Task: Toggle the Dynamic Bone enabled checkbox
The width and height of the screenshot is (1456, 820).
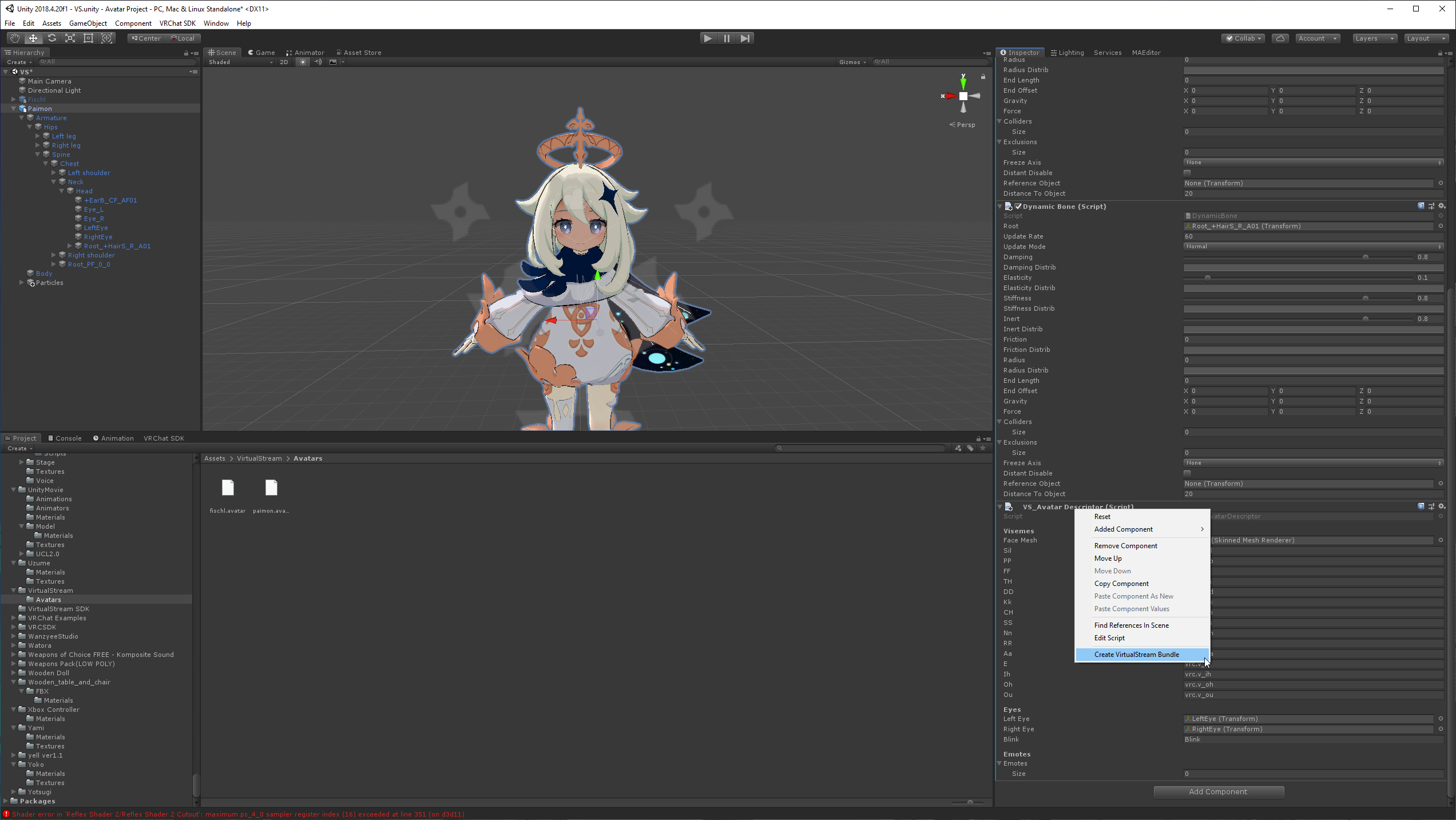Action: (1018, 207)
